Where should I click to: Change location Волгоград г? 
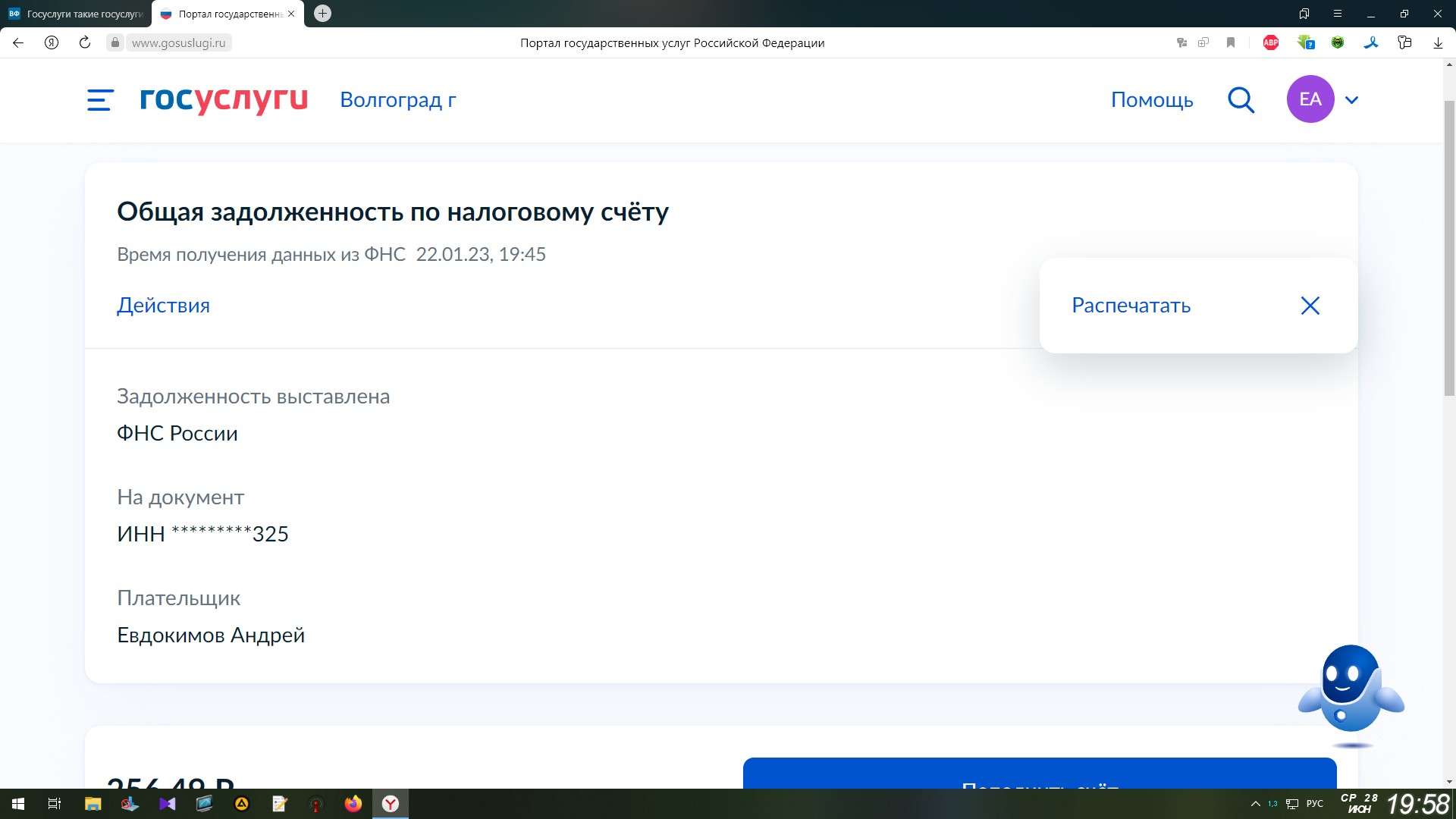pos(397,100)
